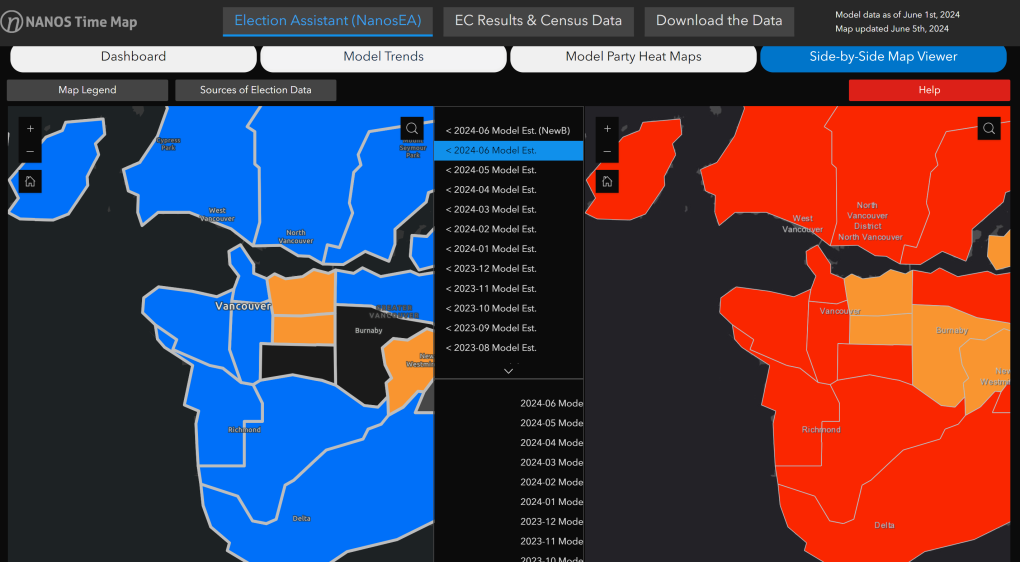Reset right map to home view
This screenshot has width=1020, height=562.
click(x=607, y=181)
